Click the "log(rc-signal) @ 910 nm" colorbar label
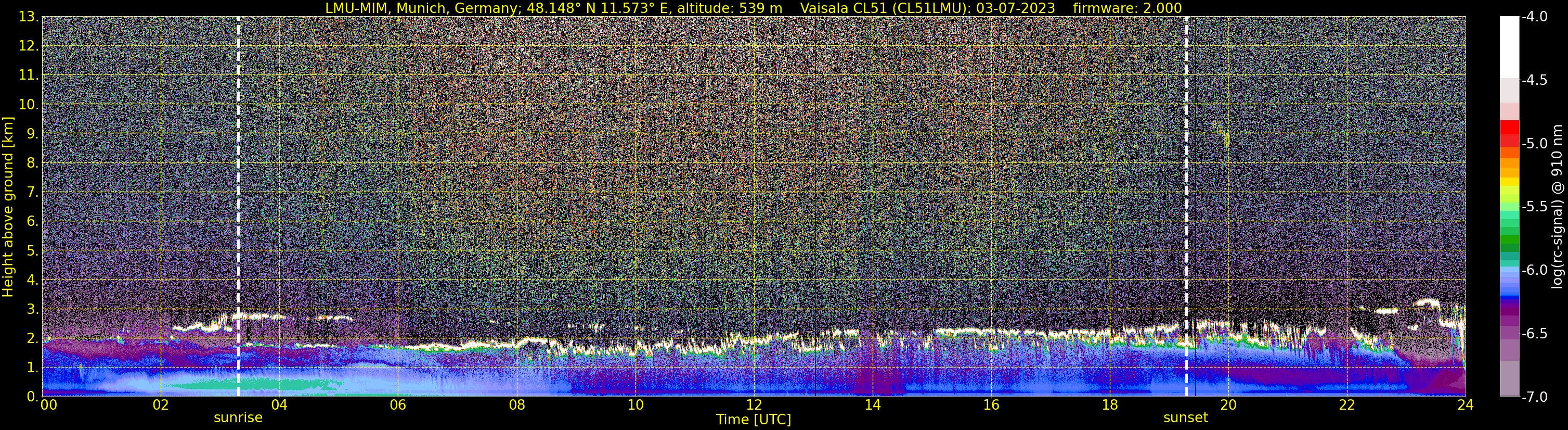 (1558, 207)
